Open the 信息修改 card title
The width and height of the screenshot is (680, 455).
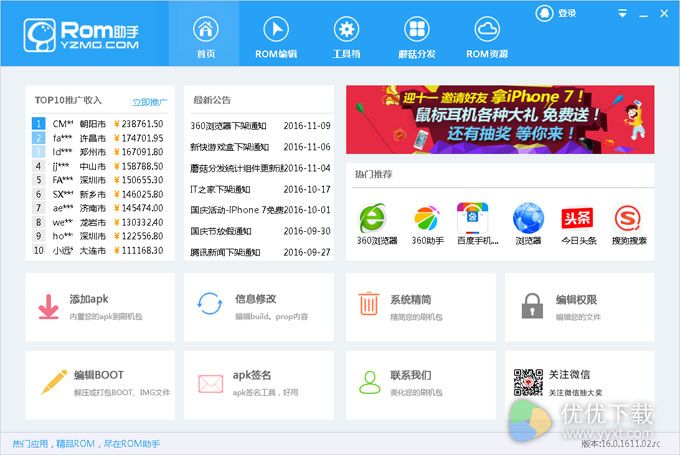(x=255, y=299)
